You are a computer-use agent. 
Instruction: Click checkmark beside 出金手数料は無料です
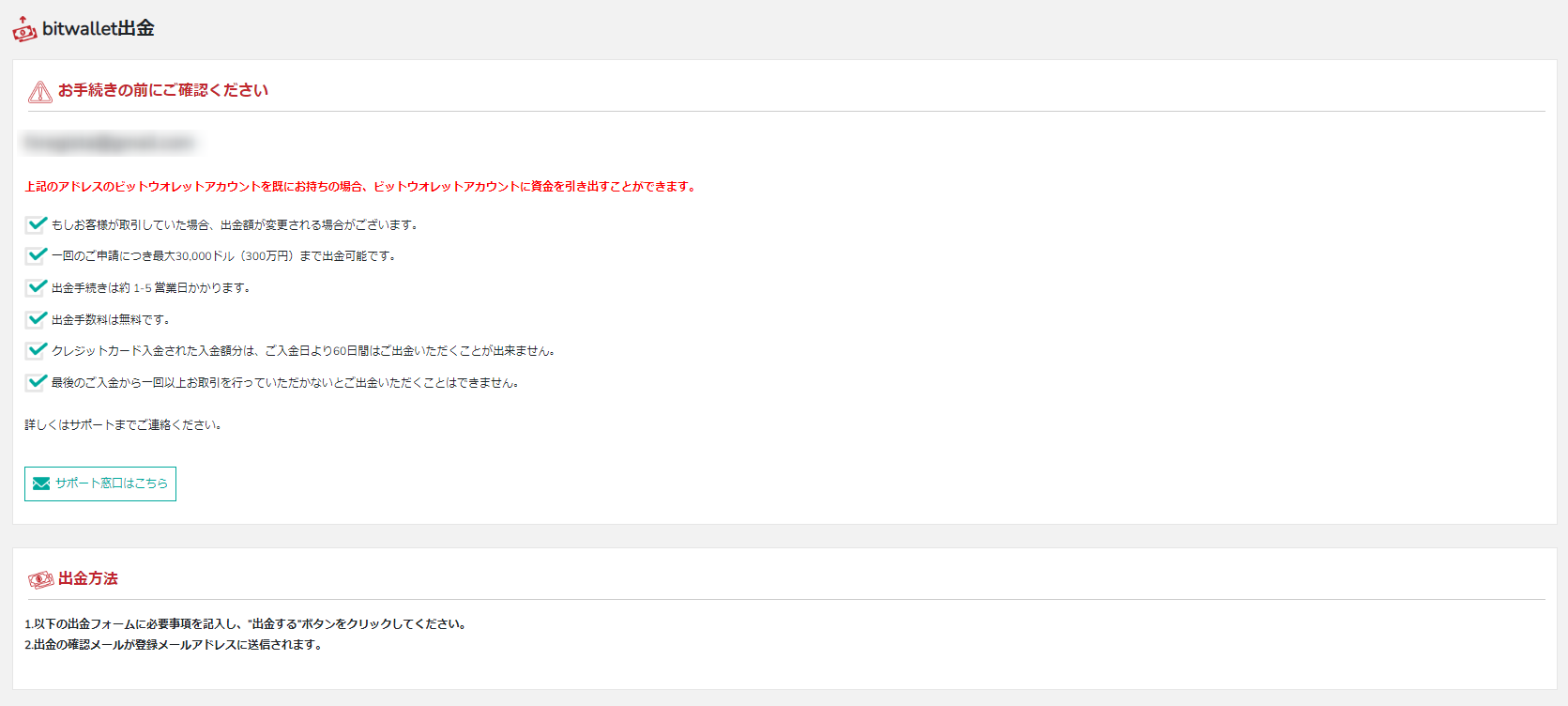point(36,319)
